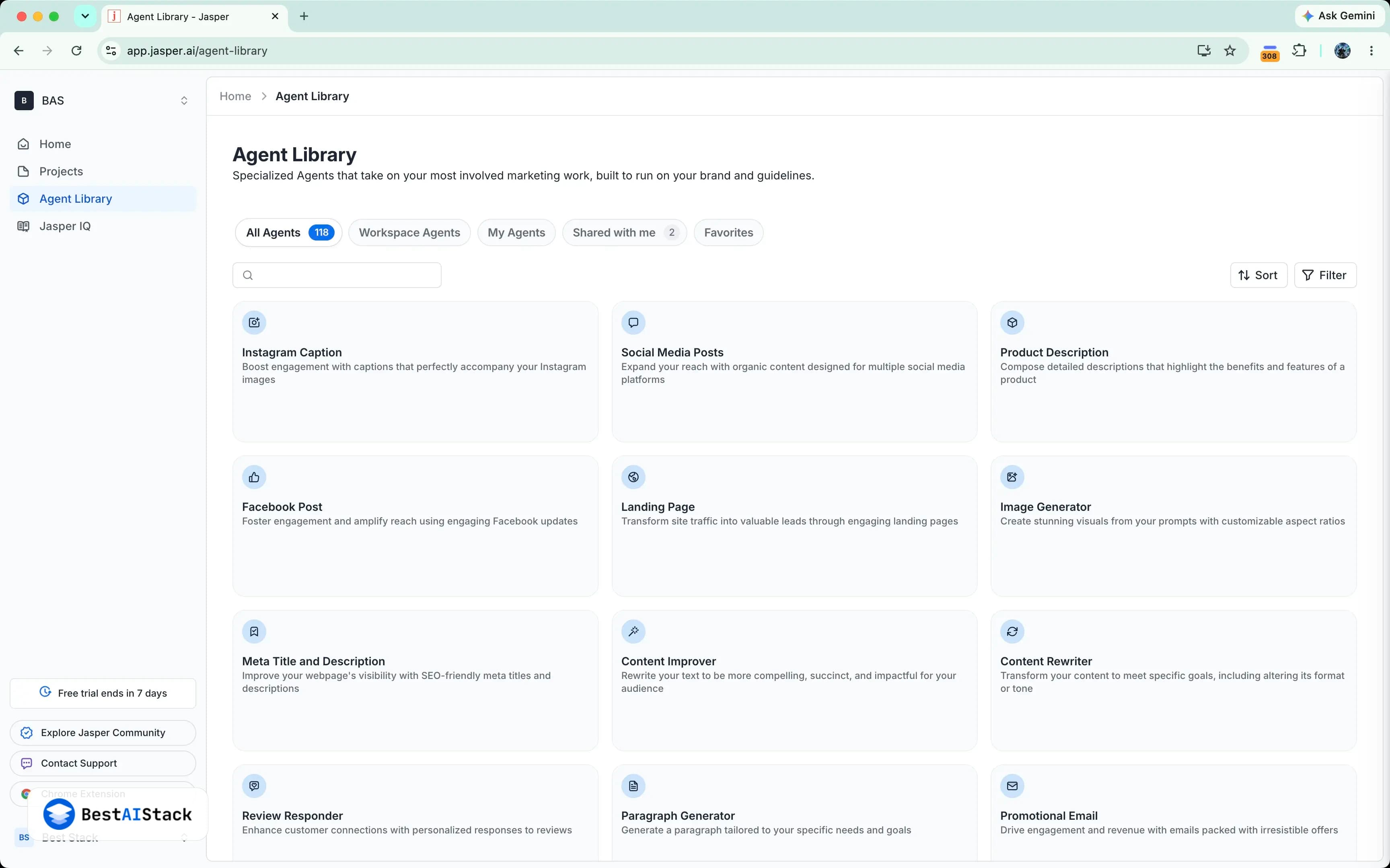Click Explore Jasper Community button

(x=103, y=732)
